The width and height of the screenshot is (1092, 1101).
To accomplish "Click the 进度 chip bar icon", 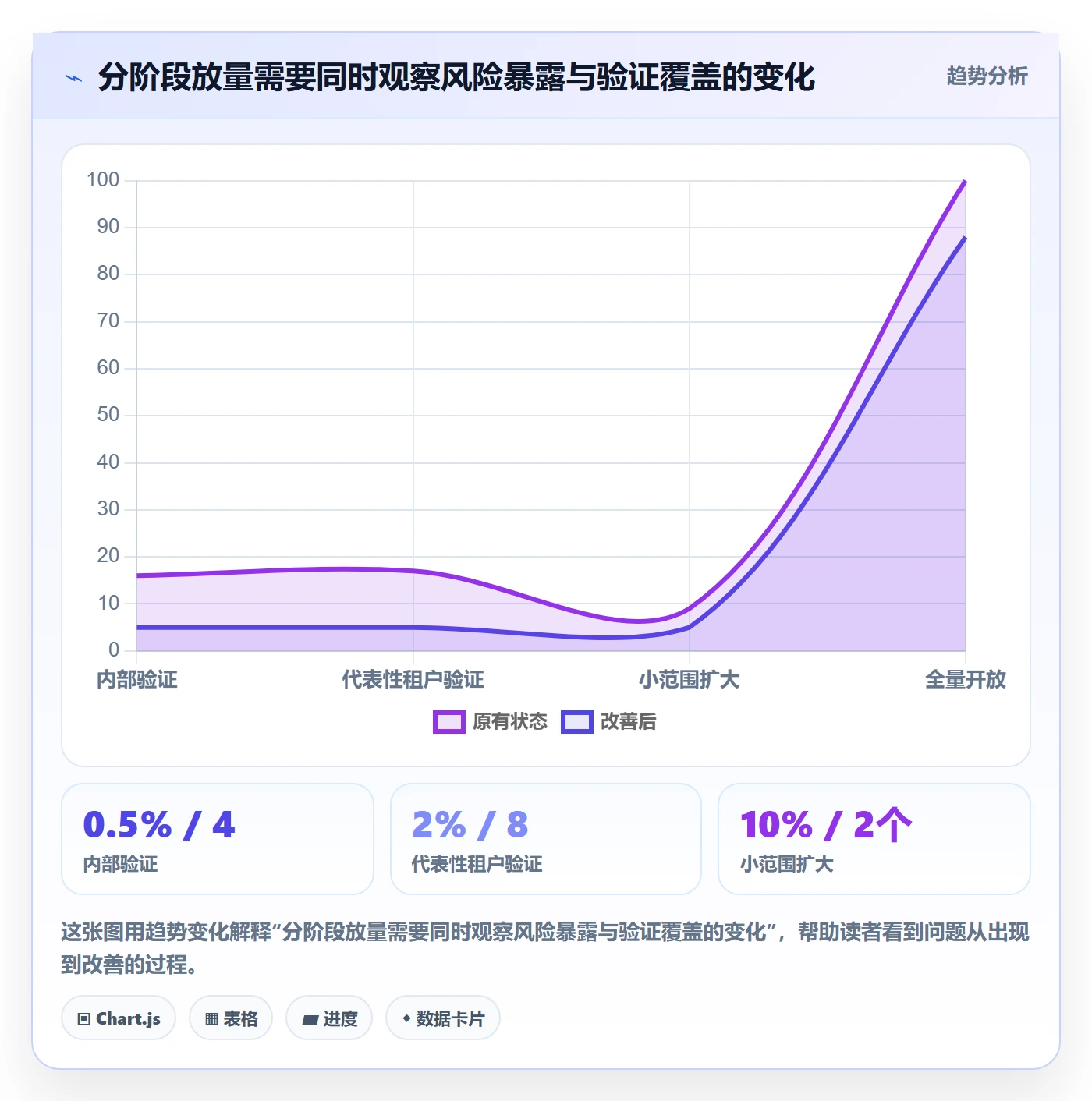I will [310, 1020].
